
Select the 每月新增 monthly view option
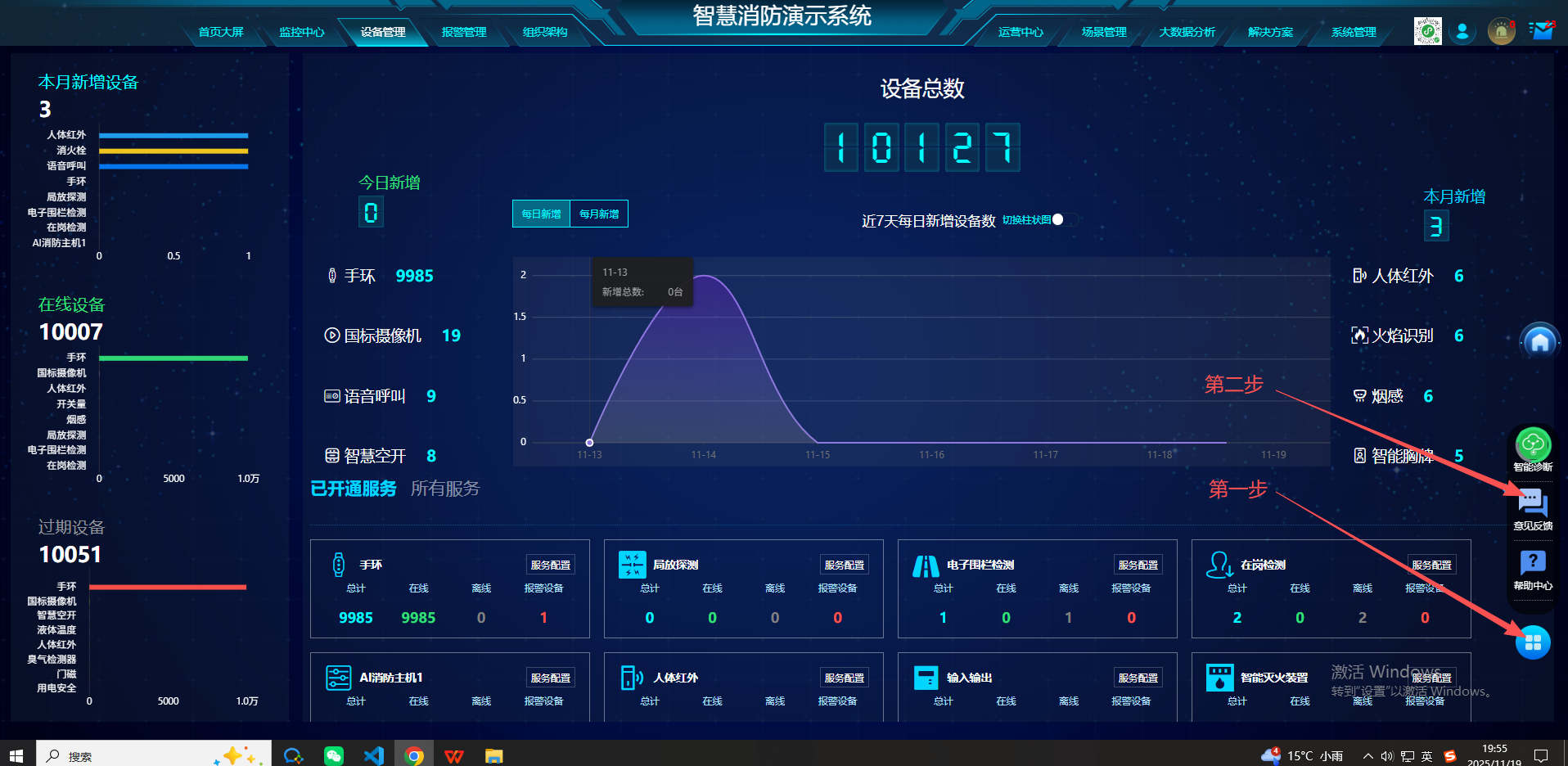(x=599, y=214)
